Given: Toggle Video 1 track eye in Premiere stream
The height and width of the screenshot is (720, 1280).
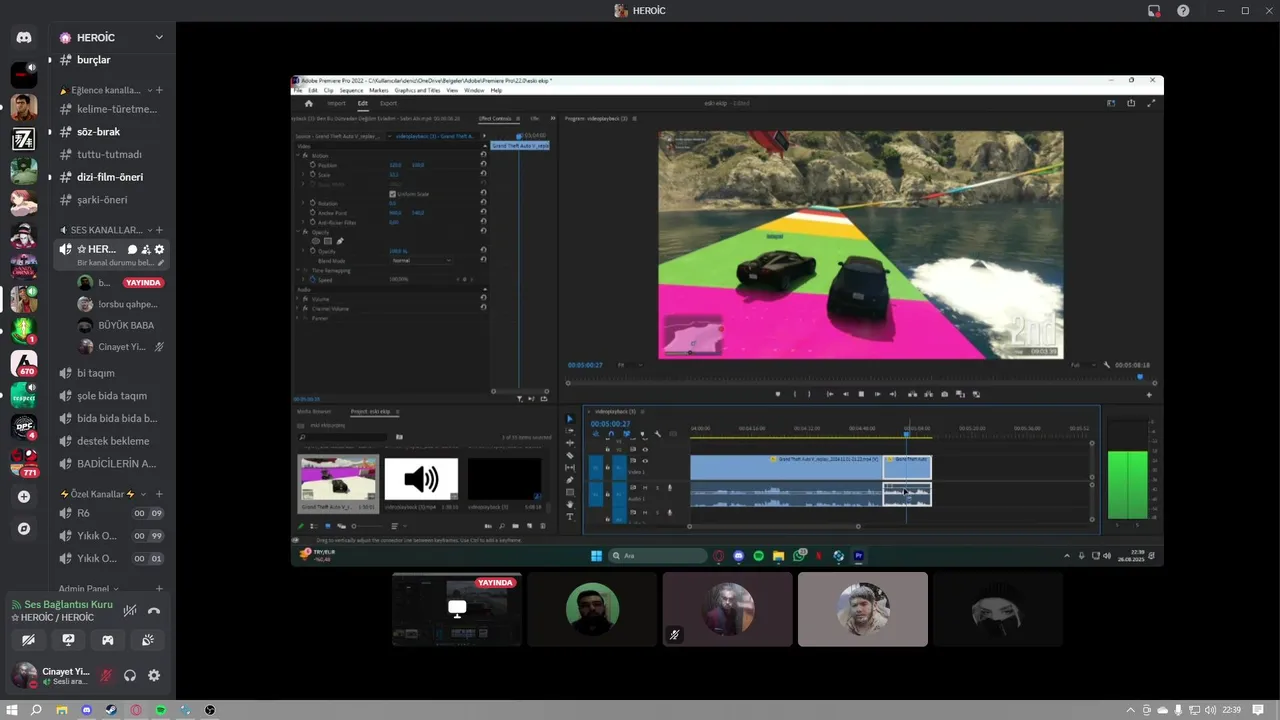Looking at the screenshot, I should pos(644,463).
